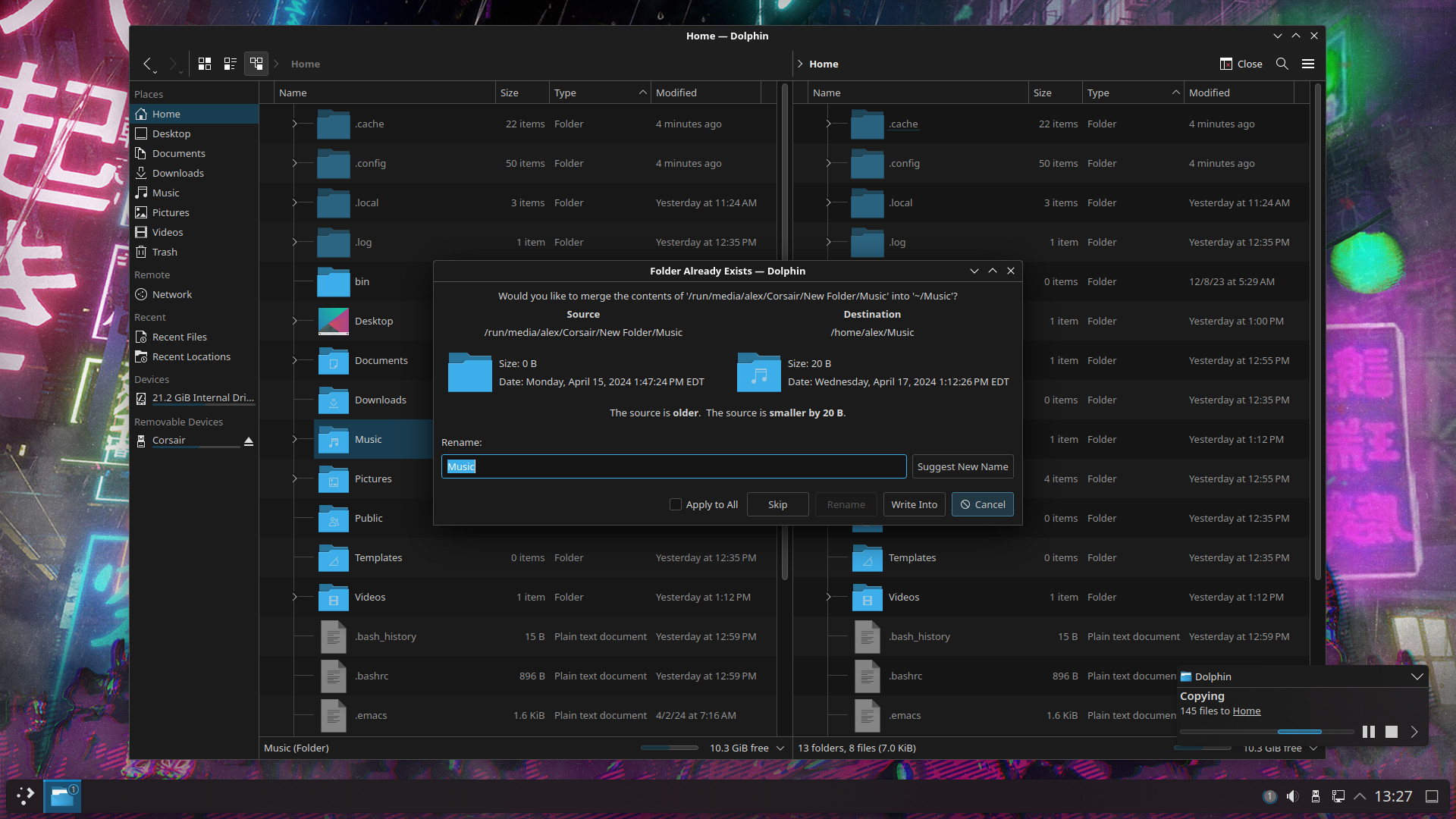Go back using the toolbar back arrow
Viewport: 1456px width, 819px height.
(147, 64)
